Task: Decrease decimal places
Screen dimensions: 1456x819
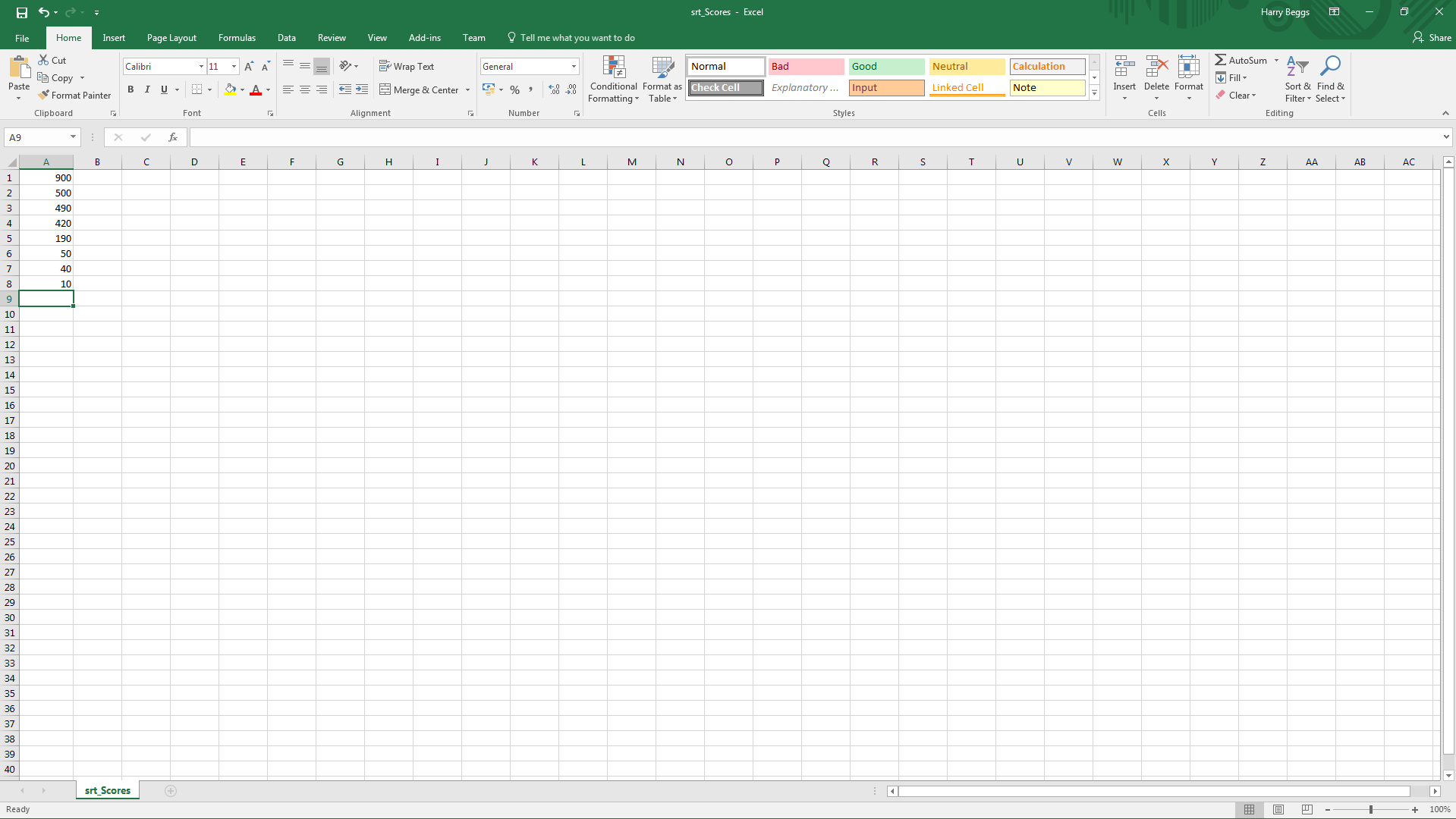Action: [x=571, y=89]
